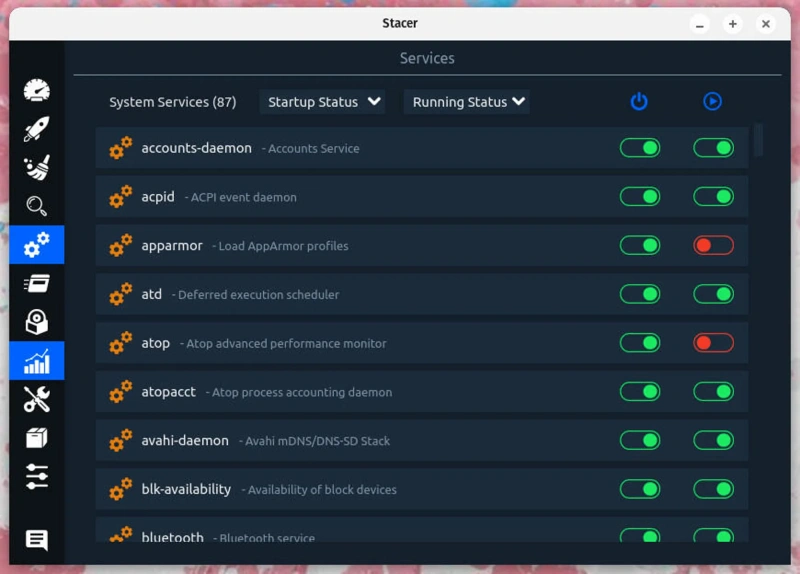Open the Search magnifier page
Screen dimensions: 800x574
tap(37, 206)
